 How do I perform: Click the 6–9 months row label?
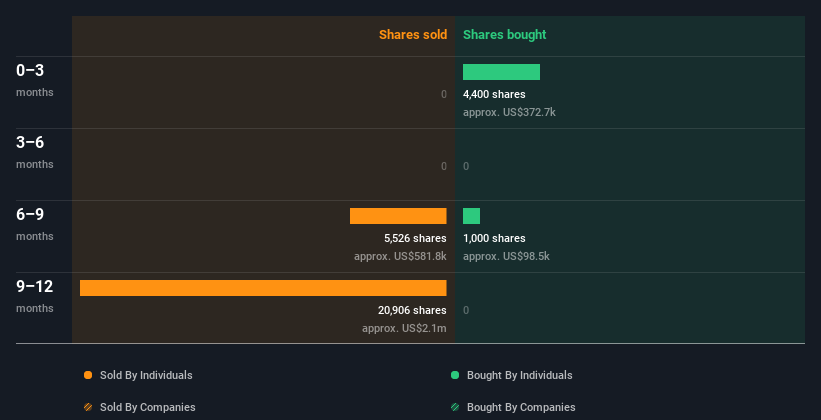point(35,224)
